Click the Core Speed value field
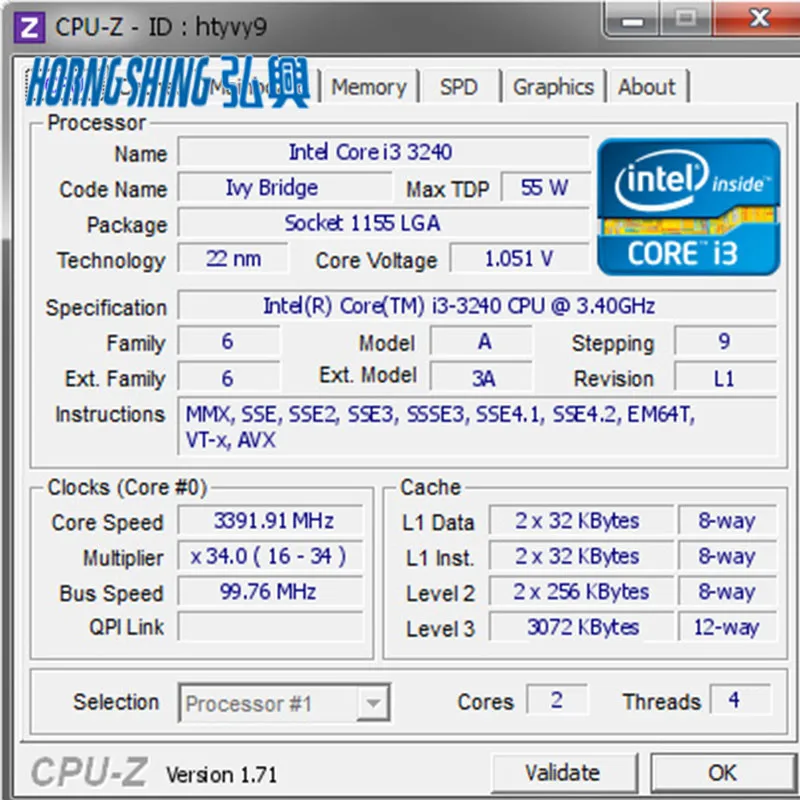The width and height of the screenshot is (800, 800). (268, 521)
